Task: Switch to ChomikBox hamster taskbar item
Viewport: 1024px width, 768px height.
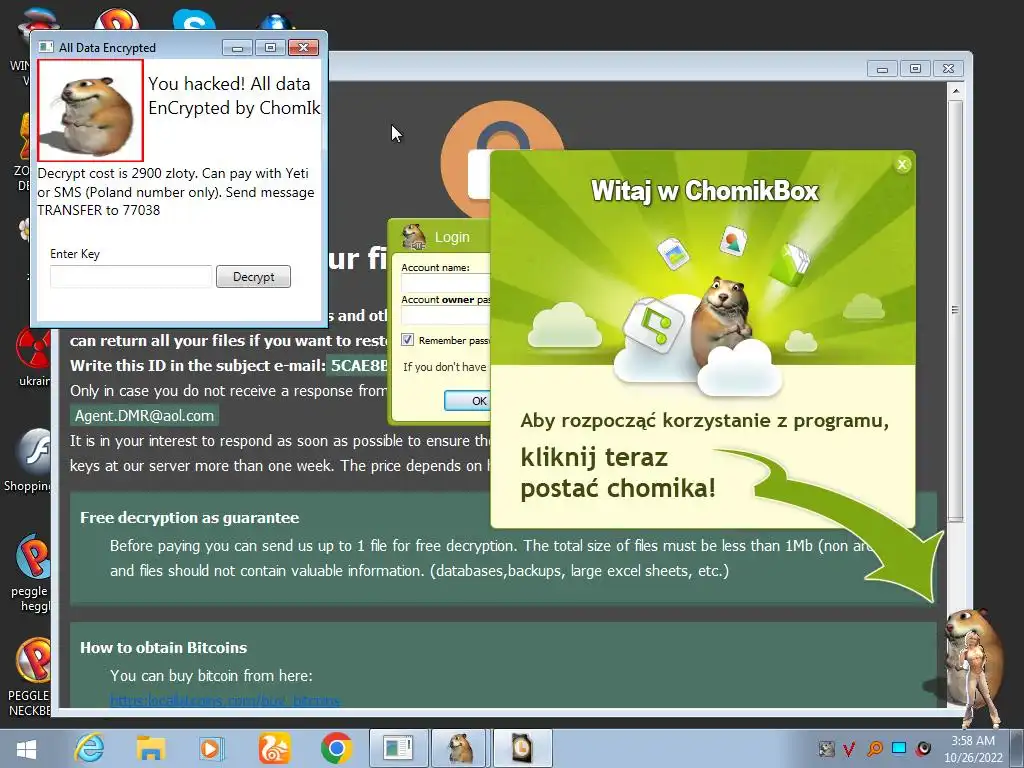Action: pyautogui.click(x=460, y=748)
